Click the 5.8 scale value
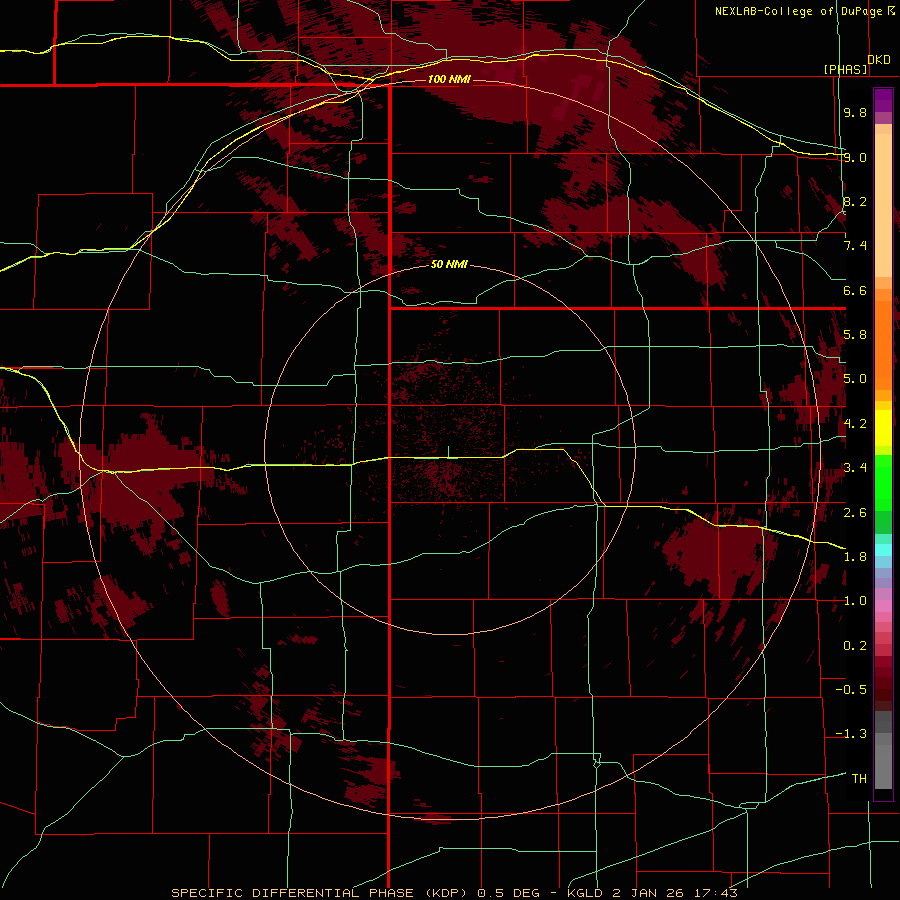This screenshot has height=900, width=900. tap(855, 335)
